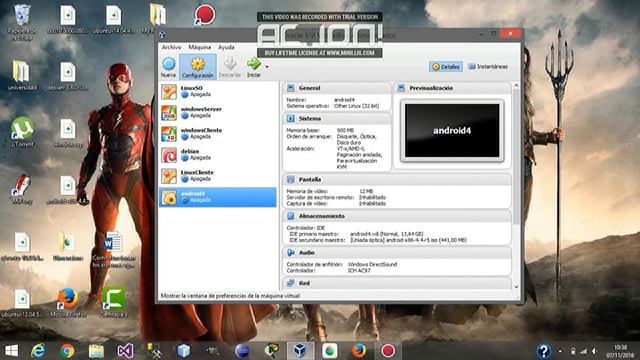
Task: Click the Firefox taskbar icon
Action: coord(359,351)
